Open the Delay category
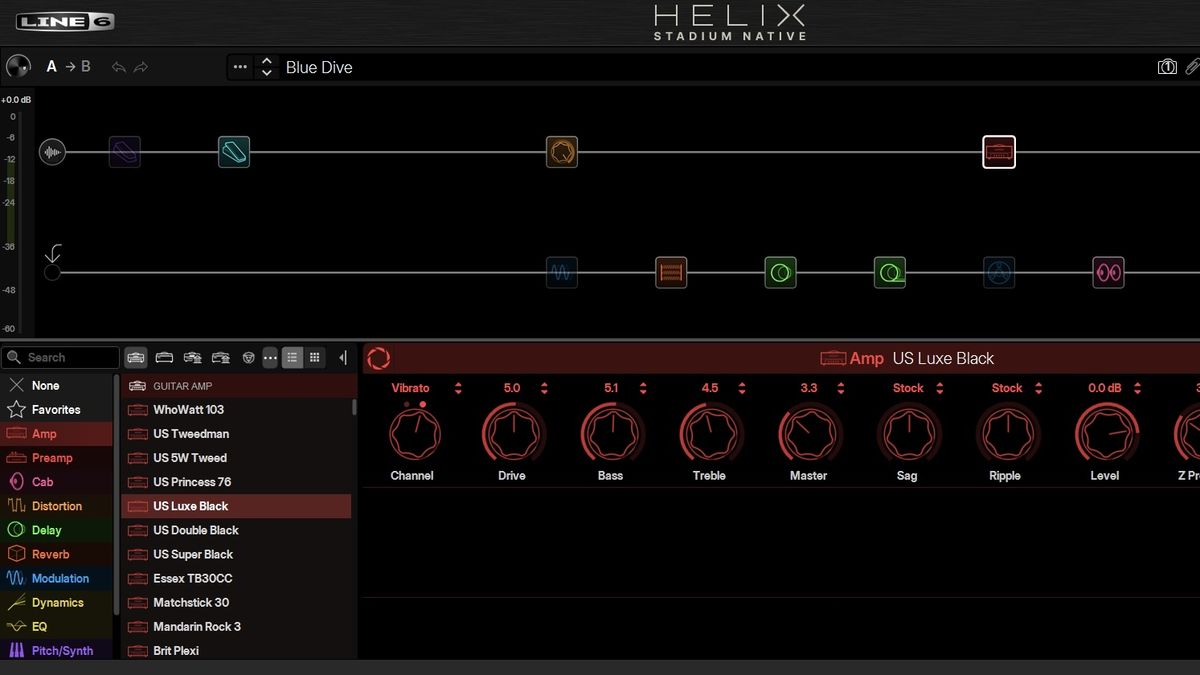Viewport: 1200px width, 675px height. 58,530
